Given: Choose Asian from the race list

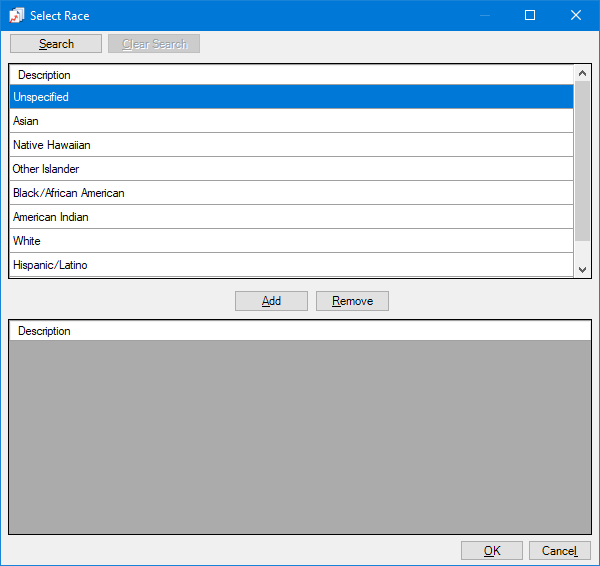Looking at the screenshot, I should [290, 121].
